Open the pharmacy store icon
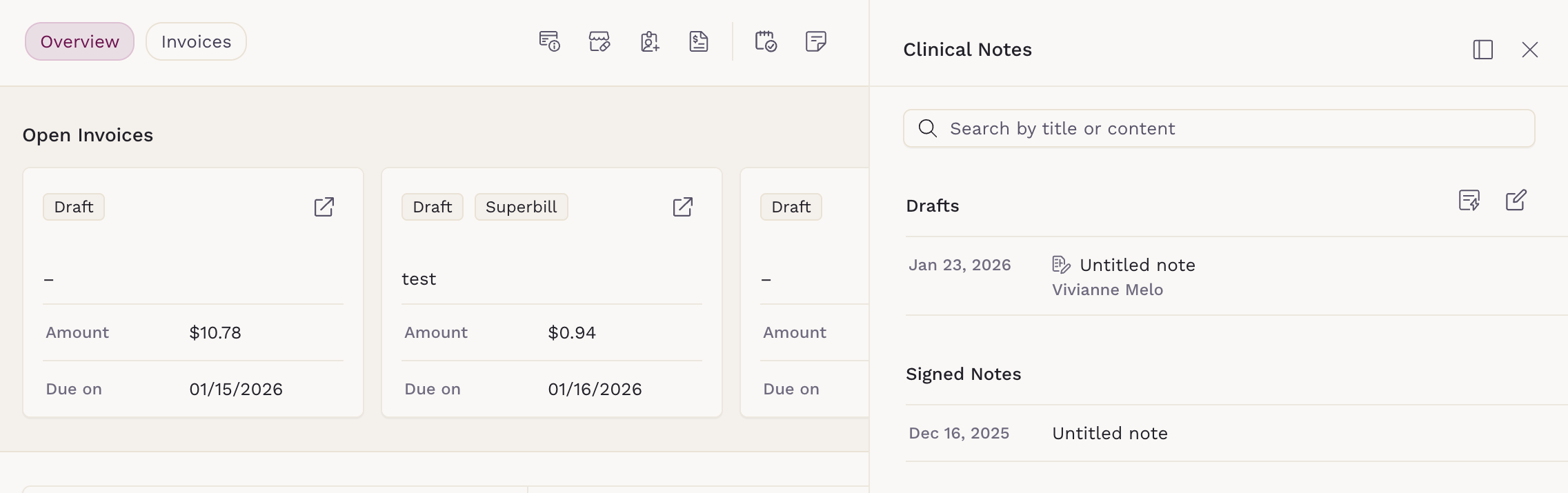Image resolution: width=1568 pixels, height=493 pixels. click(599, 41)
